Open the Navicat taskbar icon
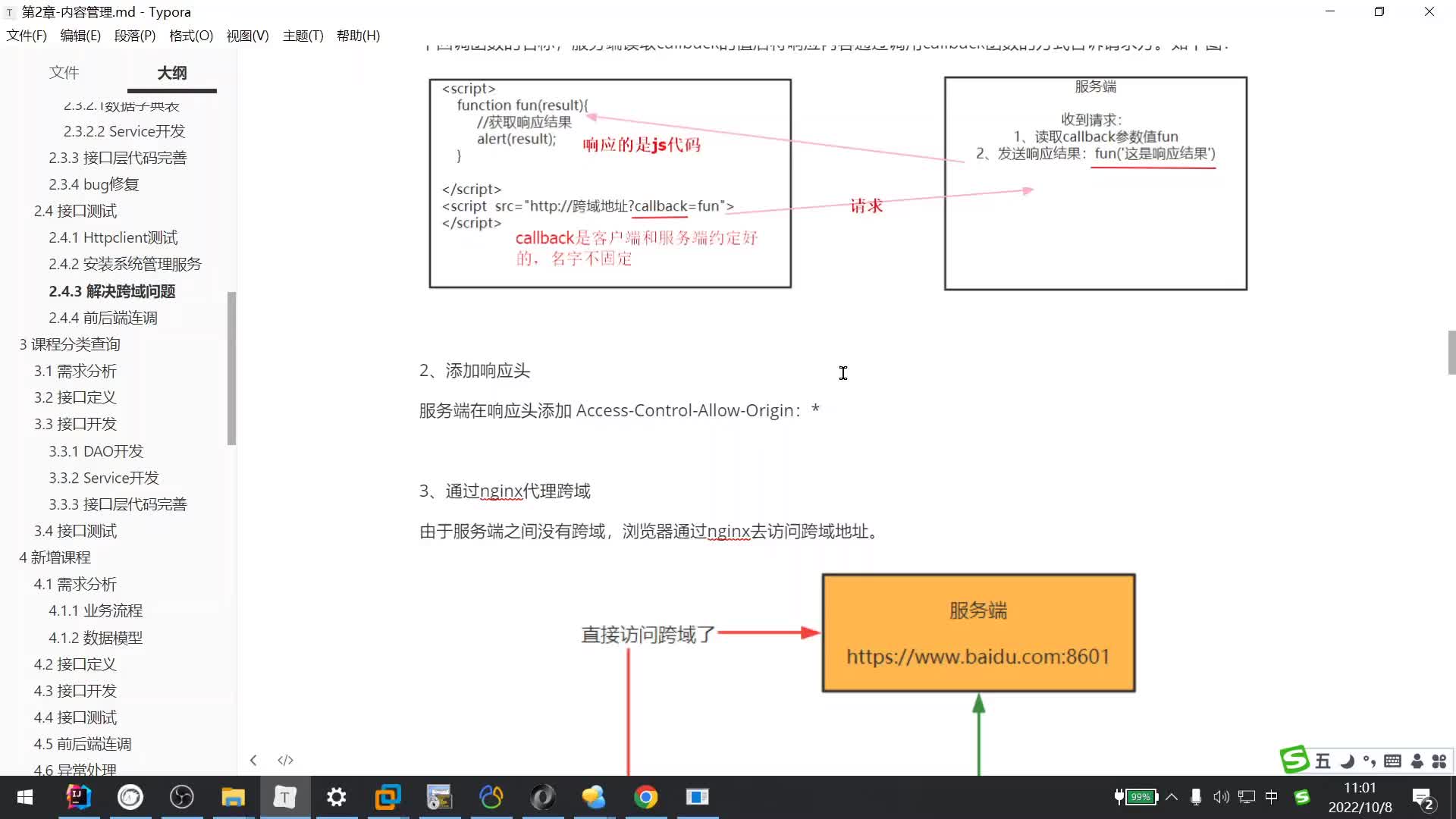Image resolution: width=1456 pixels, height=819 pixels. click(x=491, y=797)
